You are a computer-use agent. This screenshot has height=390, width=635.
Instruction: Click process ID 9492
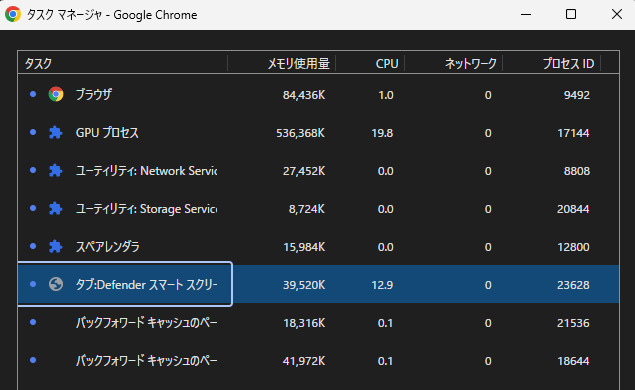[577, 95]
